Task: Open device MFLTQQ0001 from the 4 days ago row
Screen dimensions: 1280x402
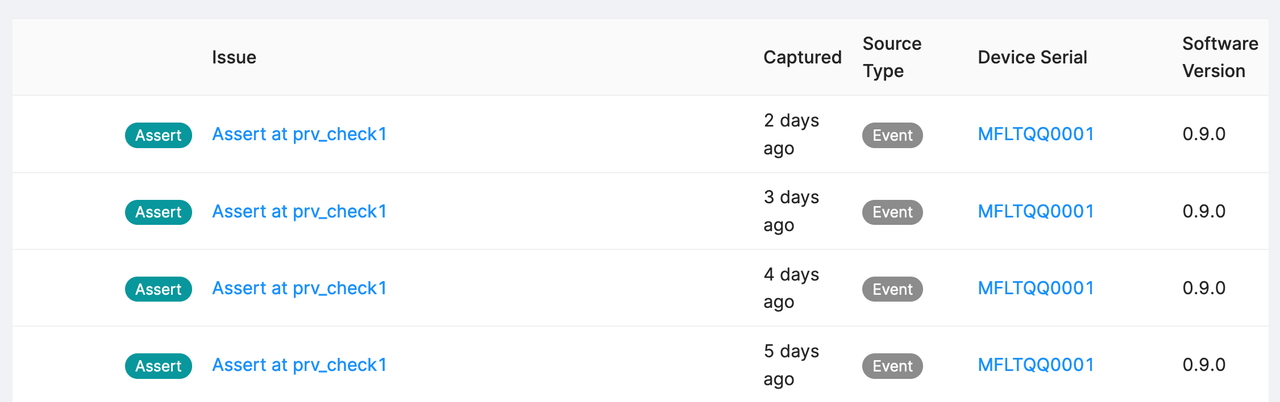Action: pos(1035,288)
